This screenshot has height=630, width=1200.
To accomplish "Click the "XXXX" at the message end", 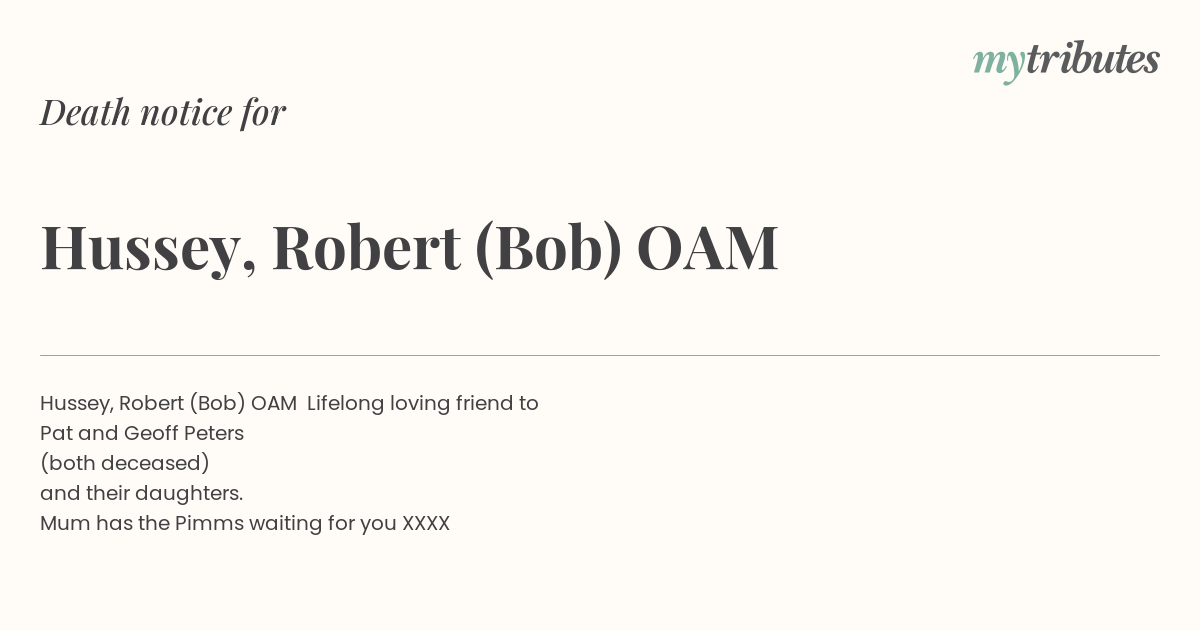I will click(426, 524).
